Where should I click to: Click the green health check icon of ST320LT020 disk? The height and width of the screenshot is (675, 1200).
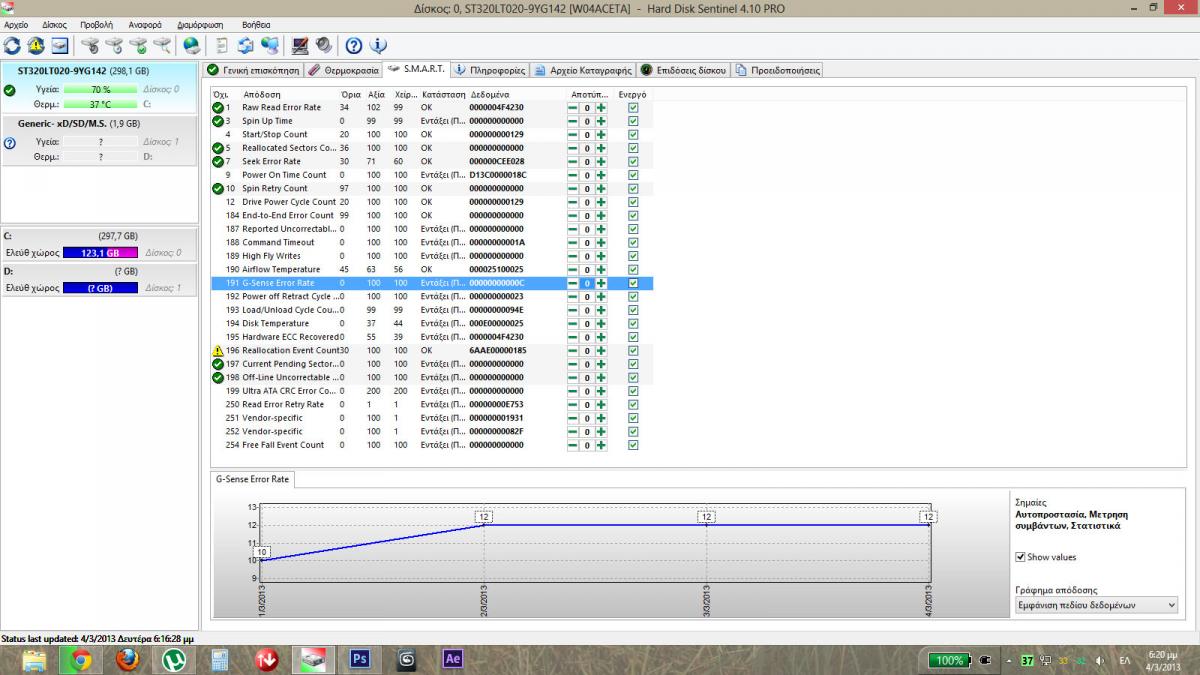pyautogui.click(x=10, y=90)
